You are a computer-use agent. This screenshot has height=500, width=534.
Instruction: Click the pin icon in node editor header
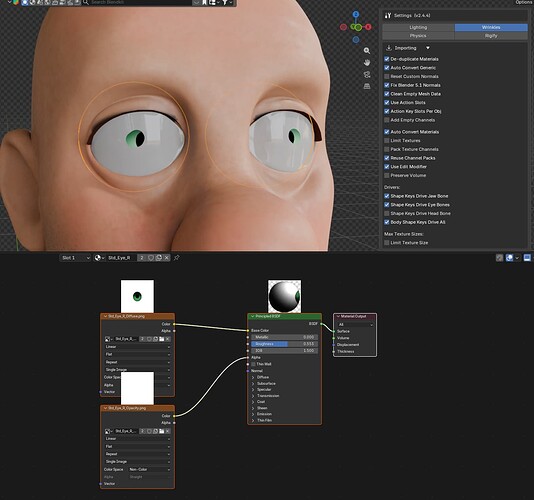(176, 258)
